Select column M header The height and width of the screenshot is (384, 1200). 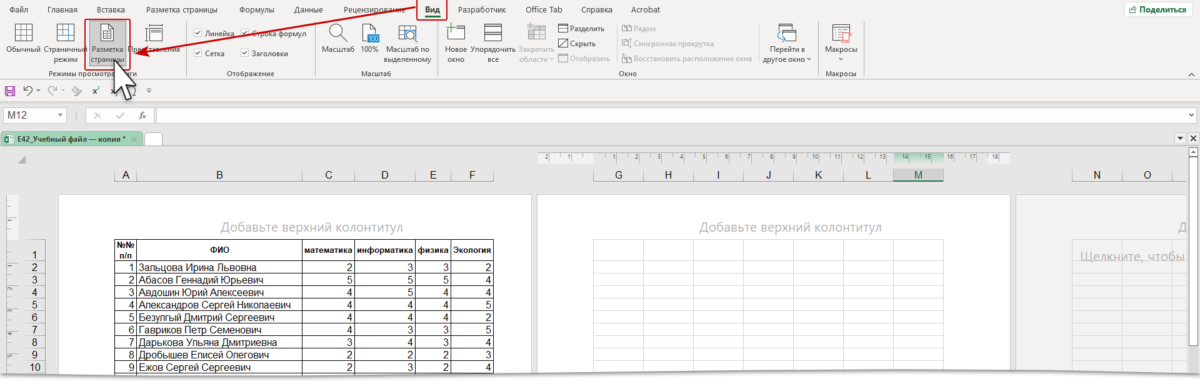tap(919, 176)
